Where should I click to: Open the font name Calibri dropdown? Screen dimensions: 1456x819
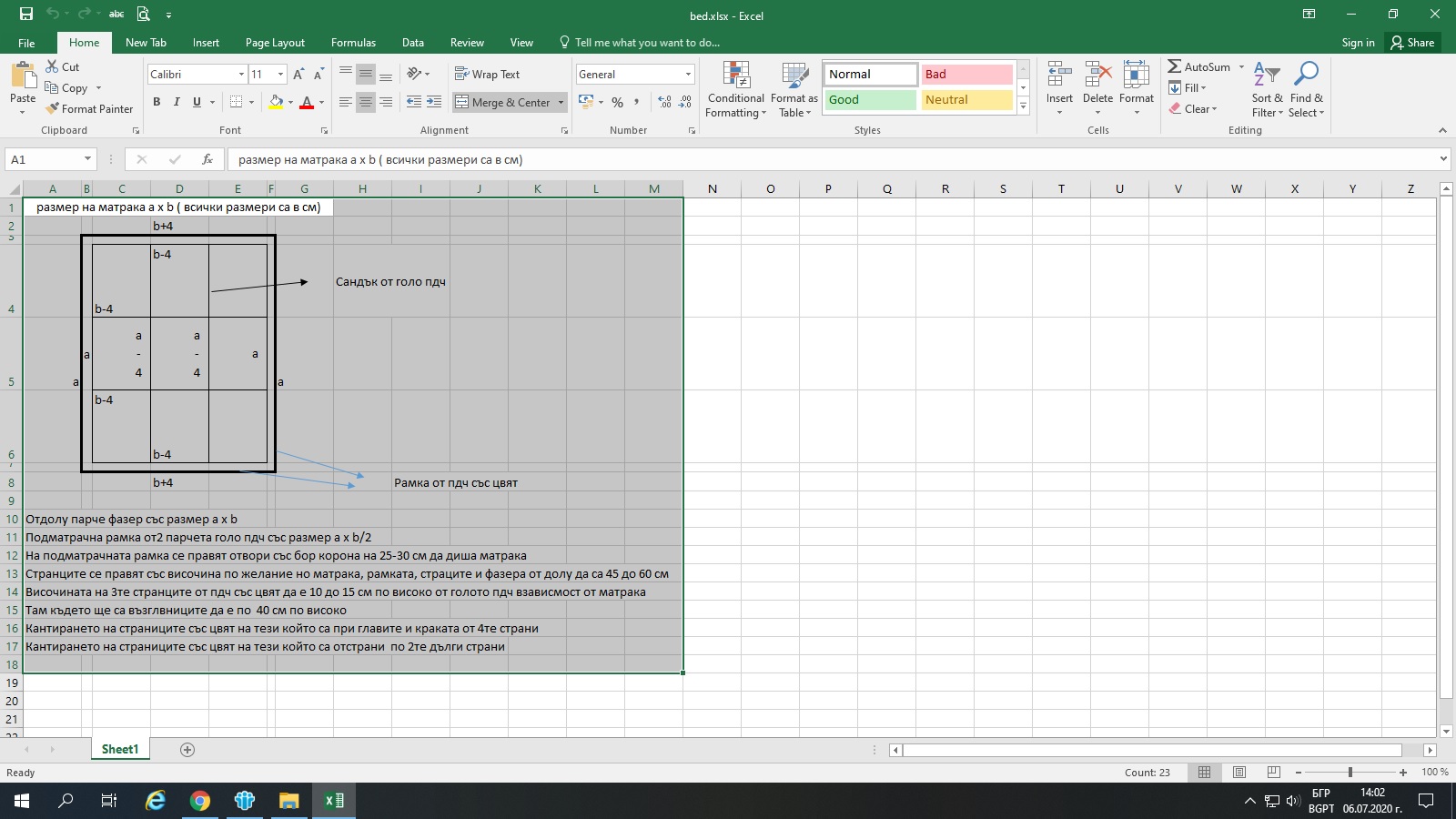(241, 75)
